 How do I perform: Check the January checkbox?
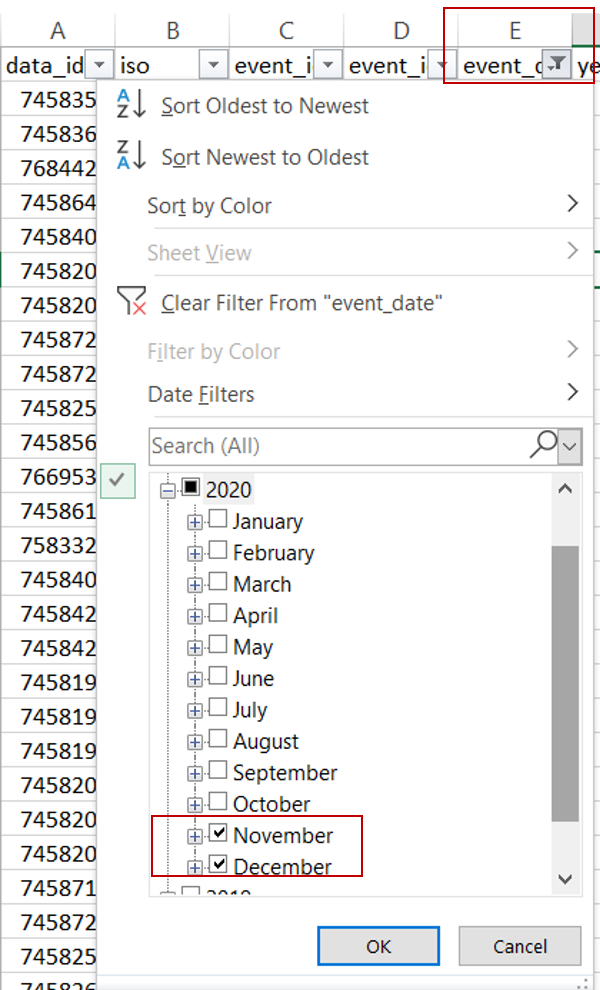click(x=217, y=521)
